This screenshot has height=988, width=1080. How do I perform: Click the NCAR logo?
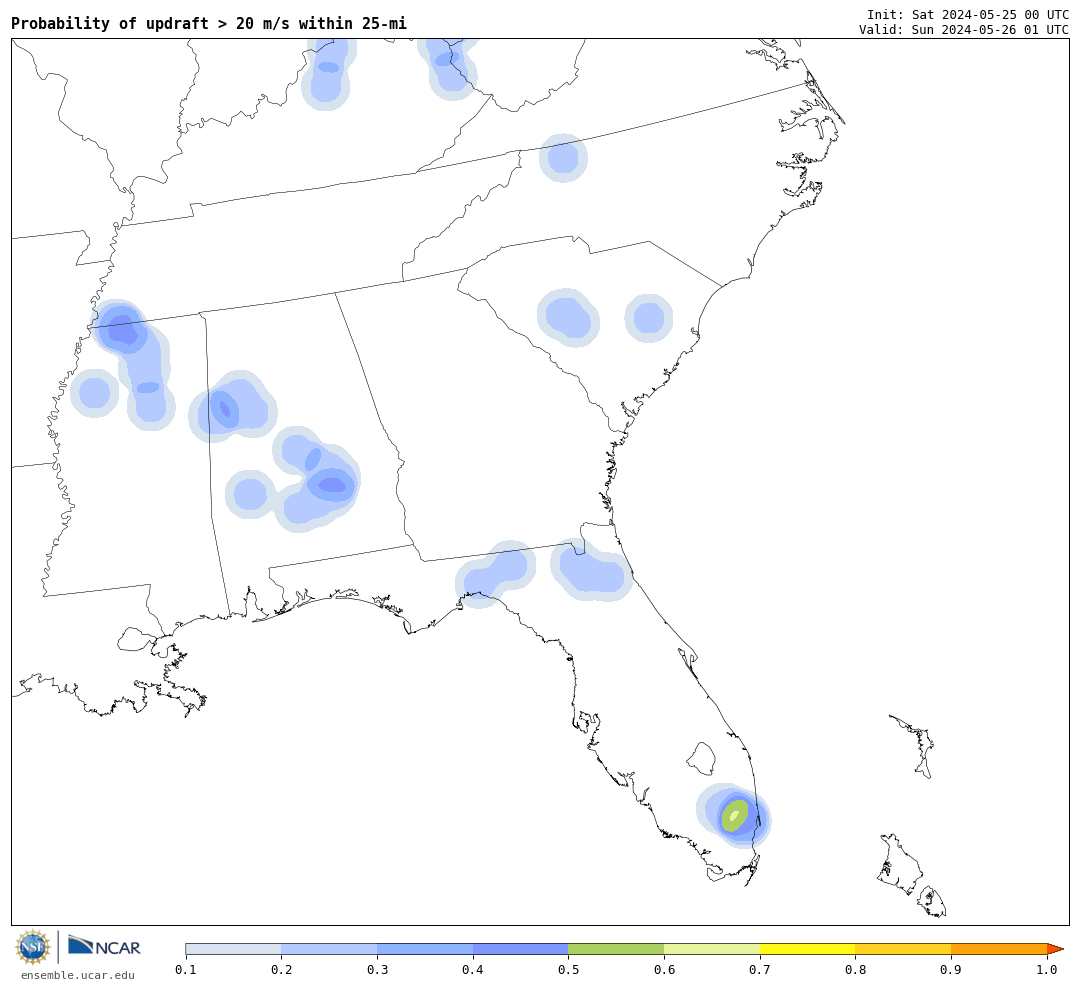pos(105,946)
